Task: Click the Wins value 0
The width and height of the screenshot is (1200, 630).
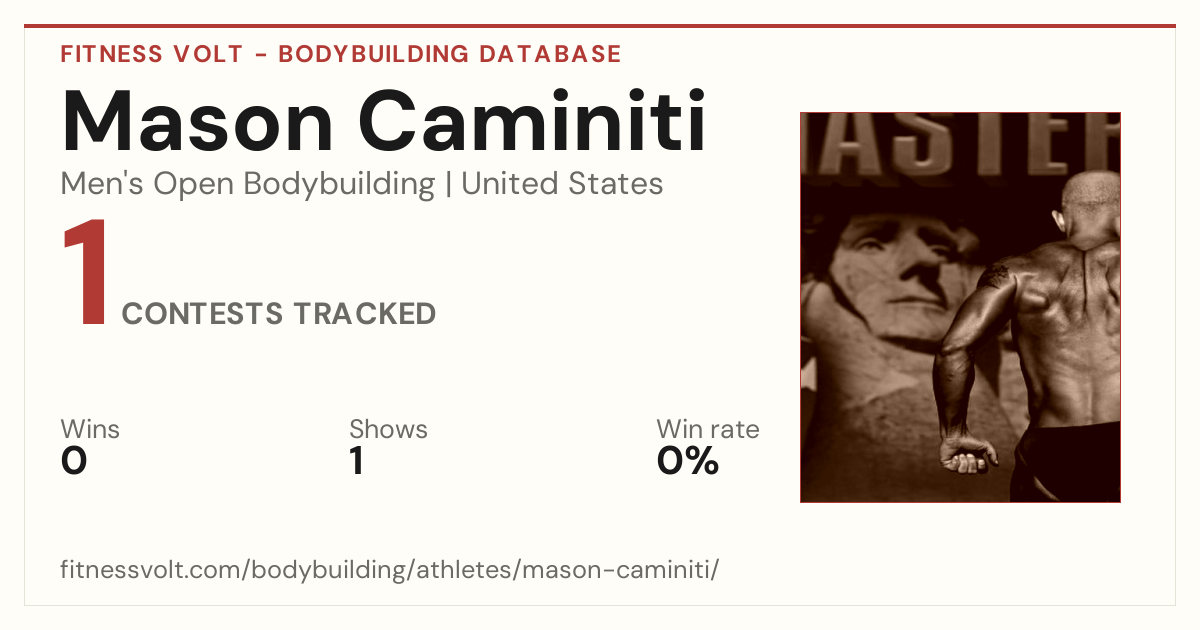Action: (74, 461)
